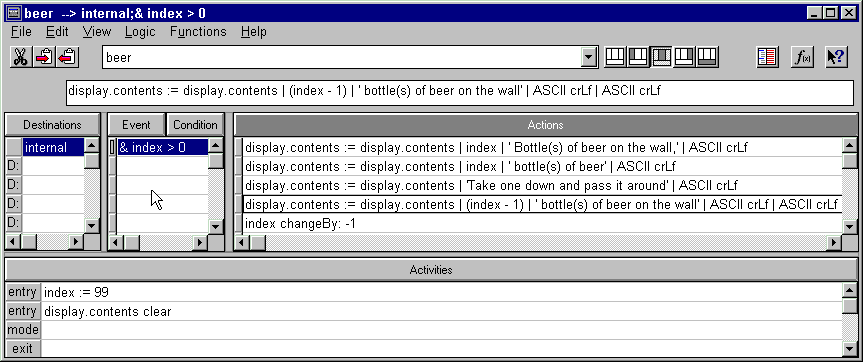
Task: Click the 'mode' row label
Action: tap(23, 330)
